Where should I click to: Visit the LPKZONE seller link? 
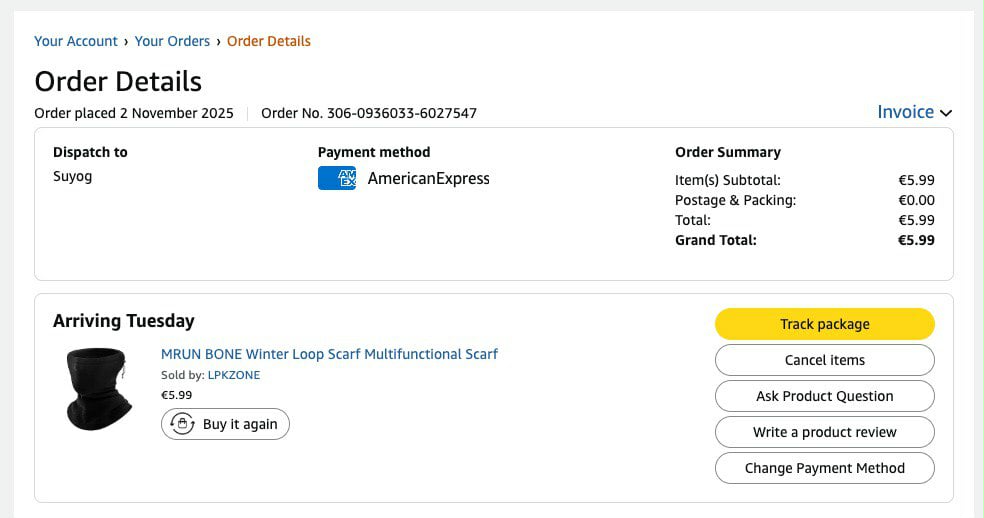coord(233,375)
